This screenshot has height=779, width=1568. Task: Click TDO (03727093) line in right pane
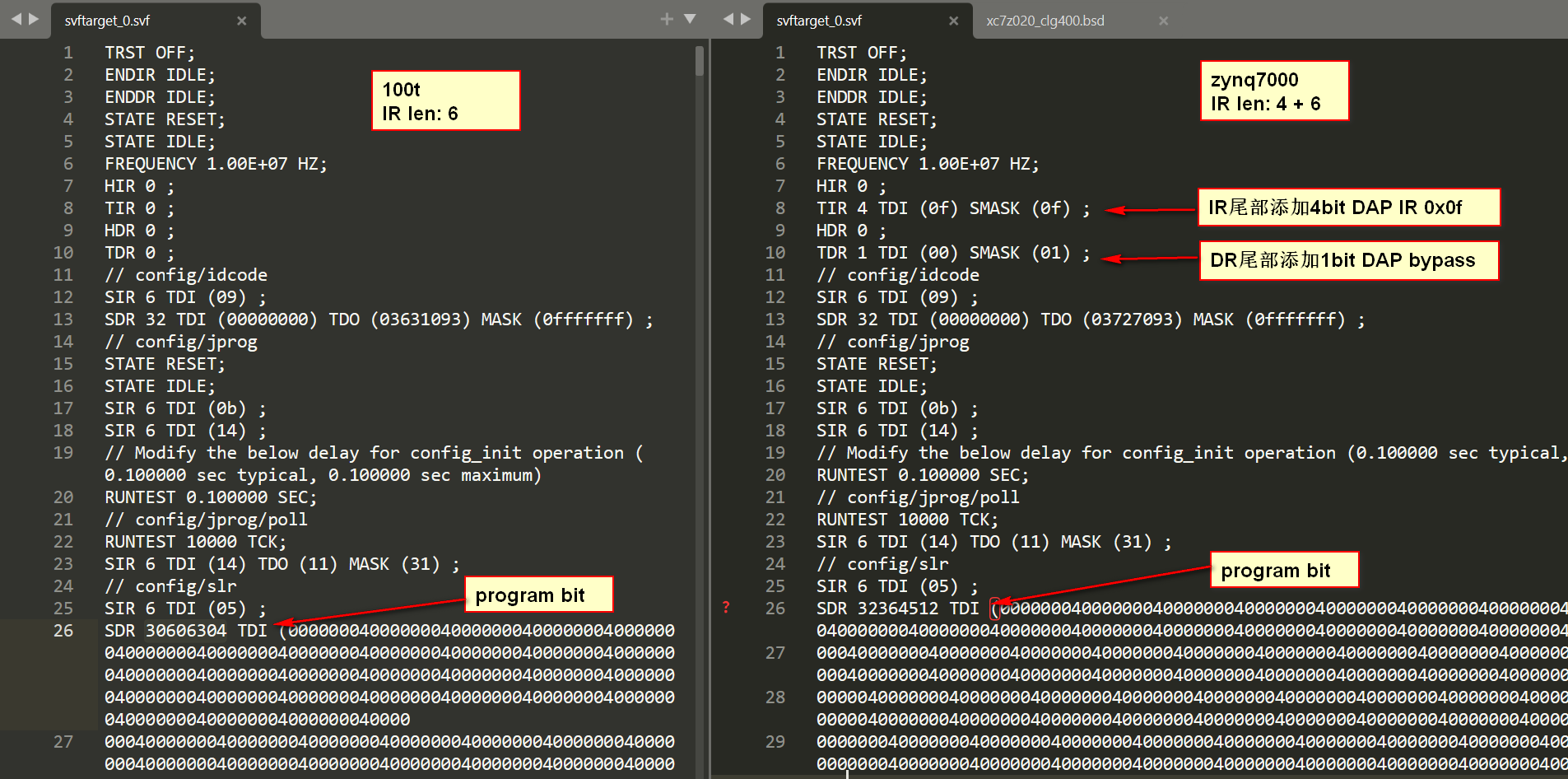(x=1091, y=320)
